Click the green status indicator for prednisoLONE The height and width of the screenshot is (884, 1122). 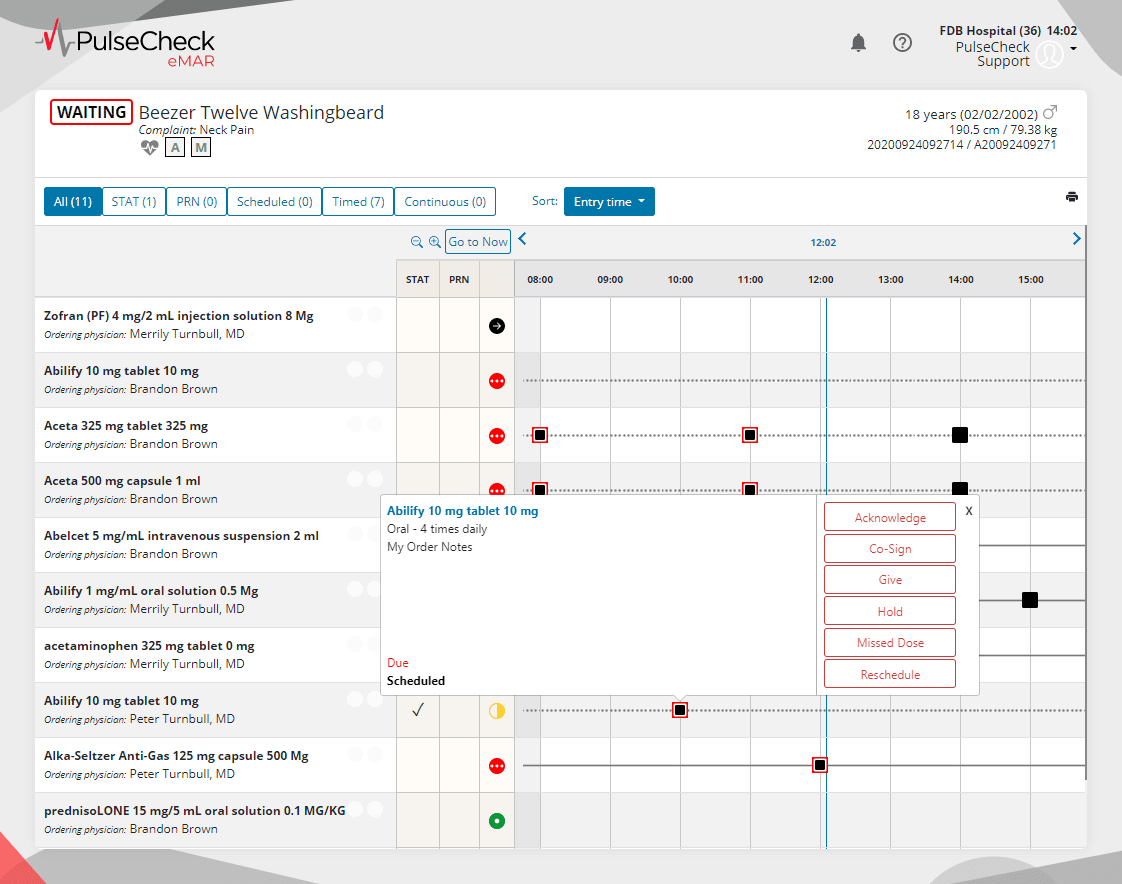click(x=496, y=820)
